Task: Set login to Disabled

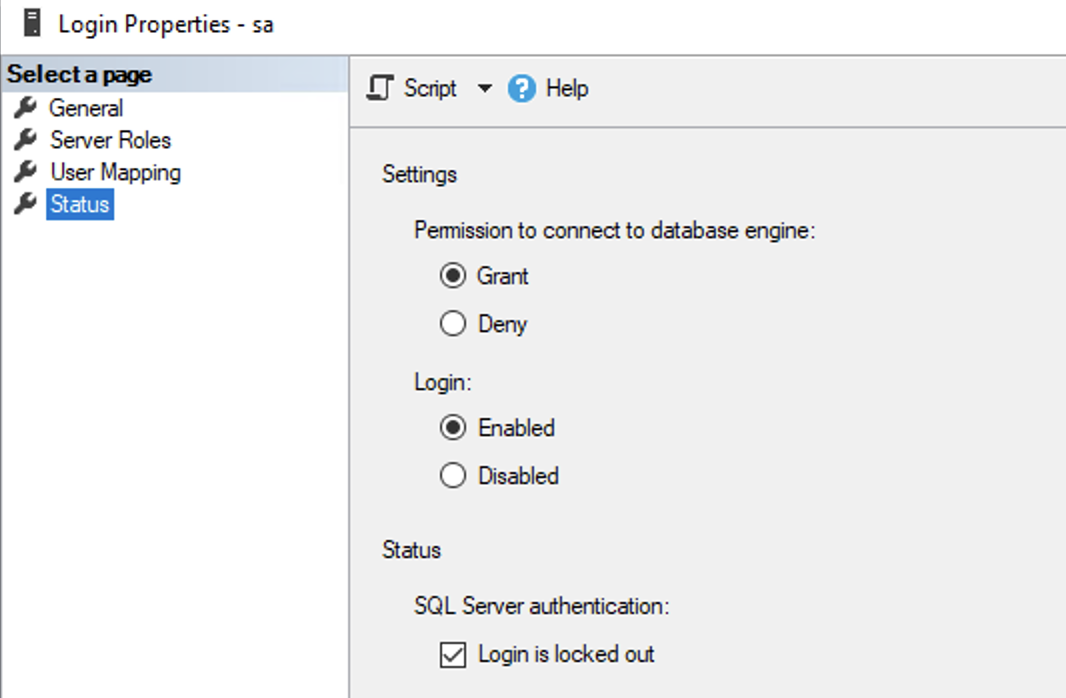Action: [453, 476]
